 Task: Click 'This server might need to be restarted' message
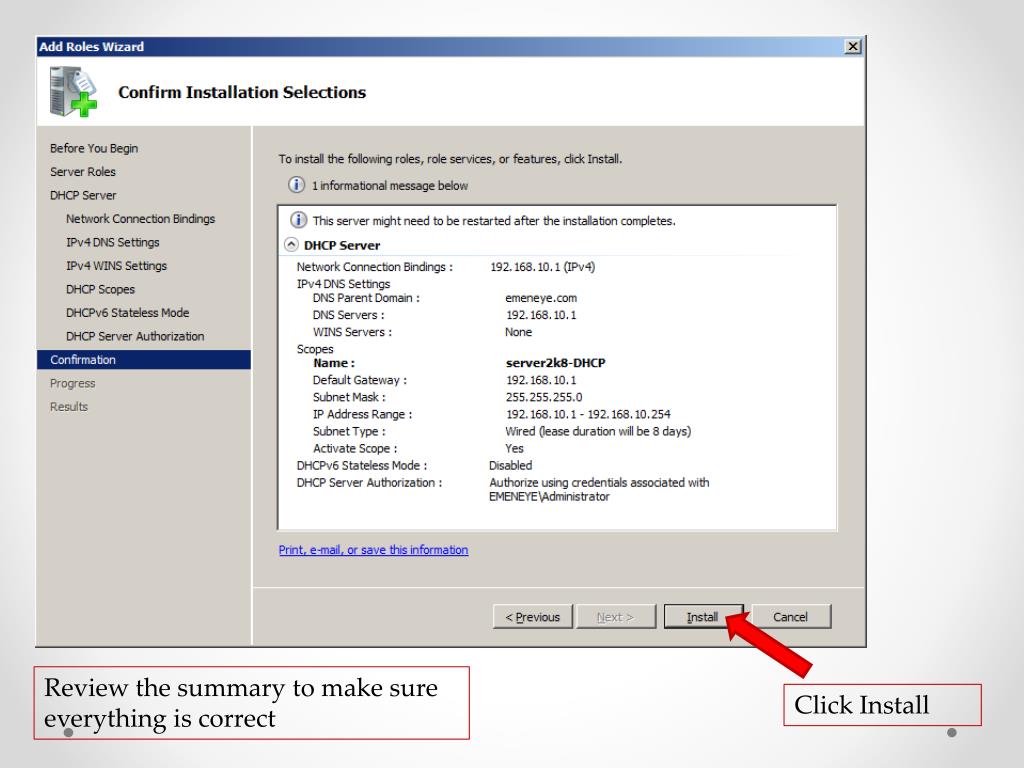494,221
